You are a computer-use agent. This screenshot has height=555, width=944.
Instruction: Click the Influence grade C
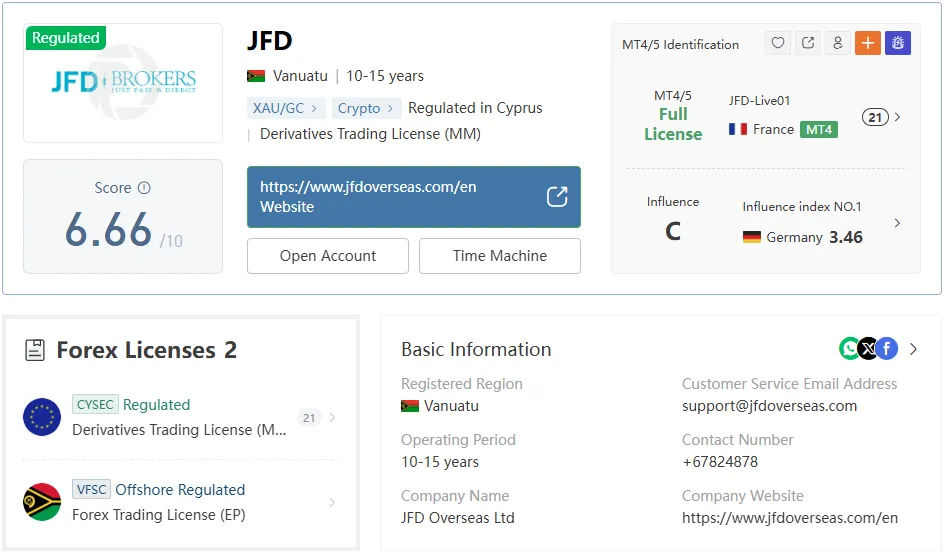[x=673, y=231]
